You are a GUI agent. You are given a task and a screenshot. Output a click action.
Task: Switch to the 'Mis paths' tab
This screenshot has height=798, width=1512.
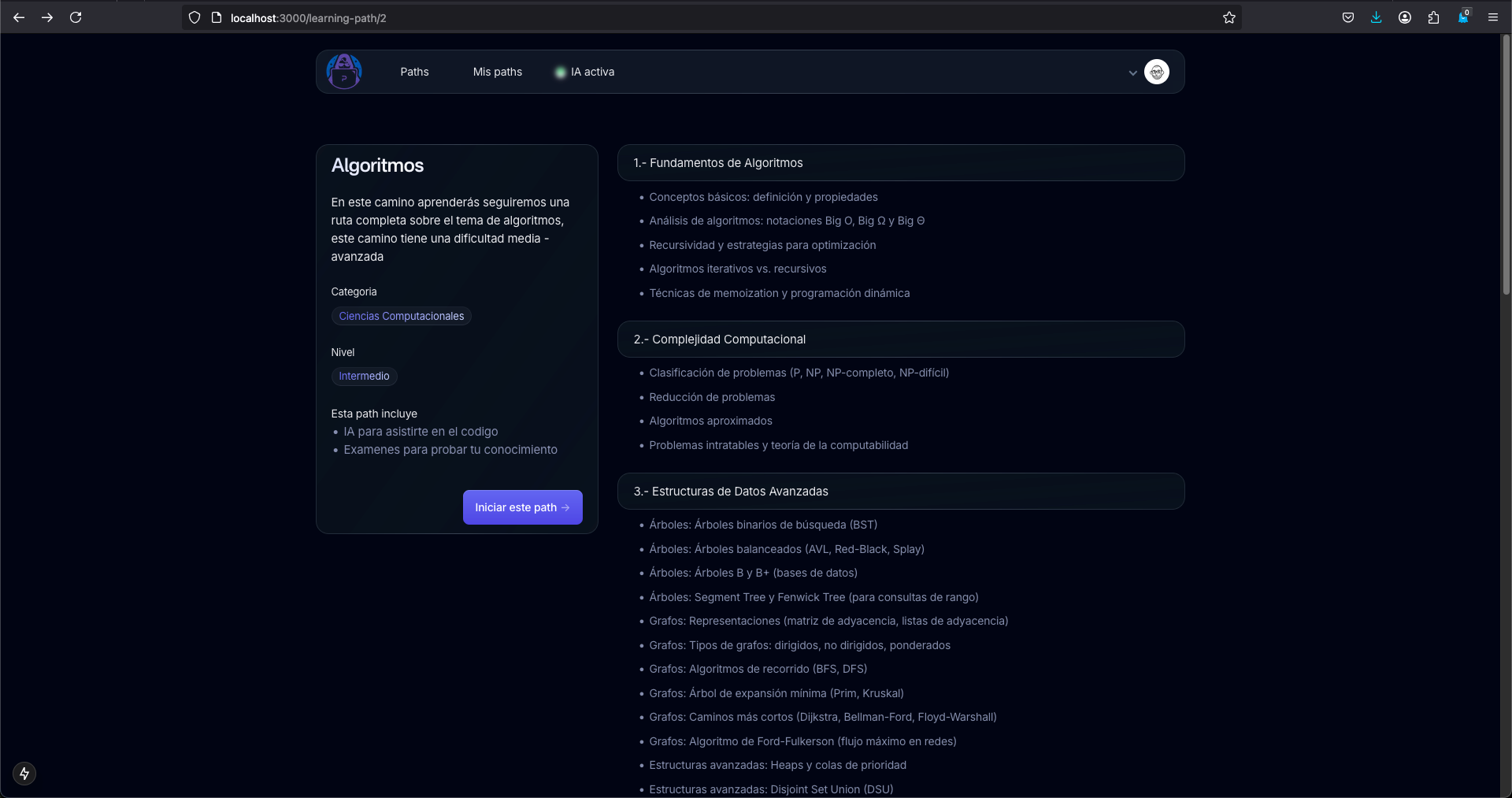tap(497, 72)
